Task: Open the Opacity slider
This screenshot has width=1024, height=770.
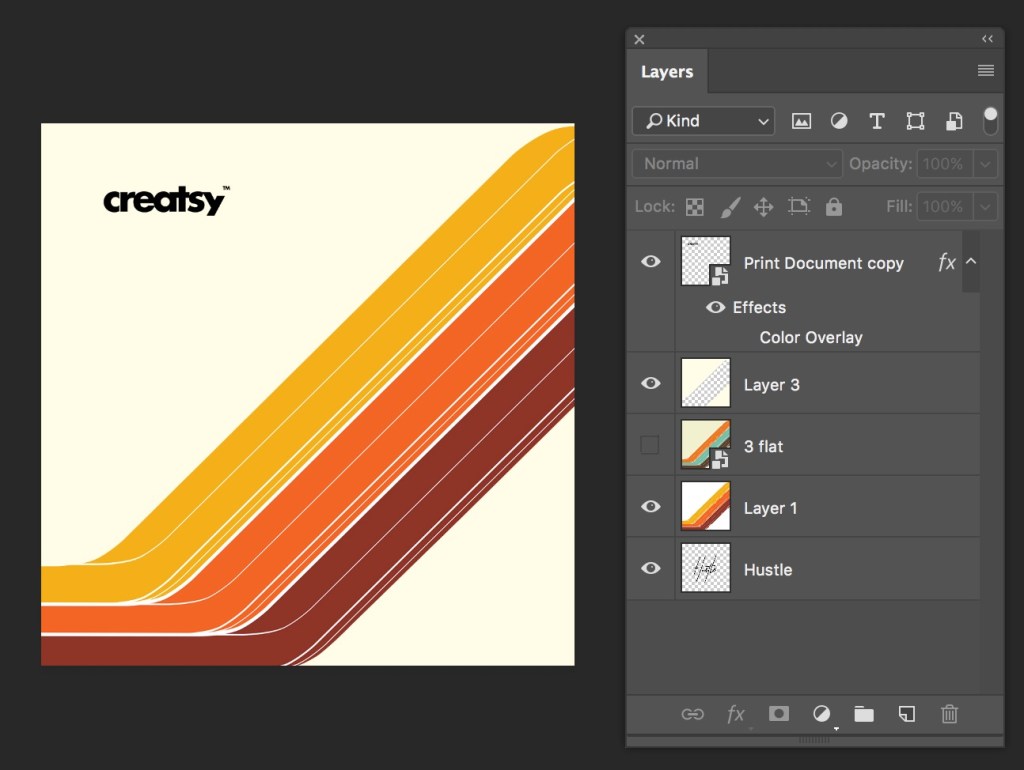Action: coord(988,163)
